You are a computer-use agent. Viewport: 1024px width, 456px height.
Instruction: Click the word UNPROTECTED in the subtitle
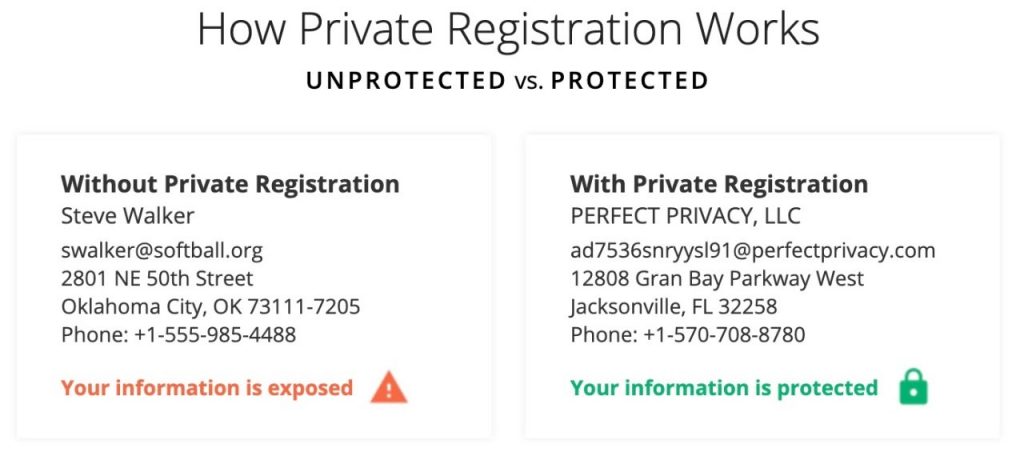tap(406, 81)
